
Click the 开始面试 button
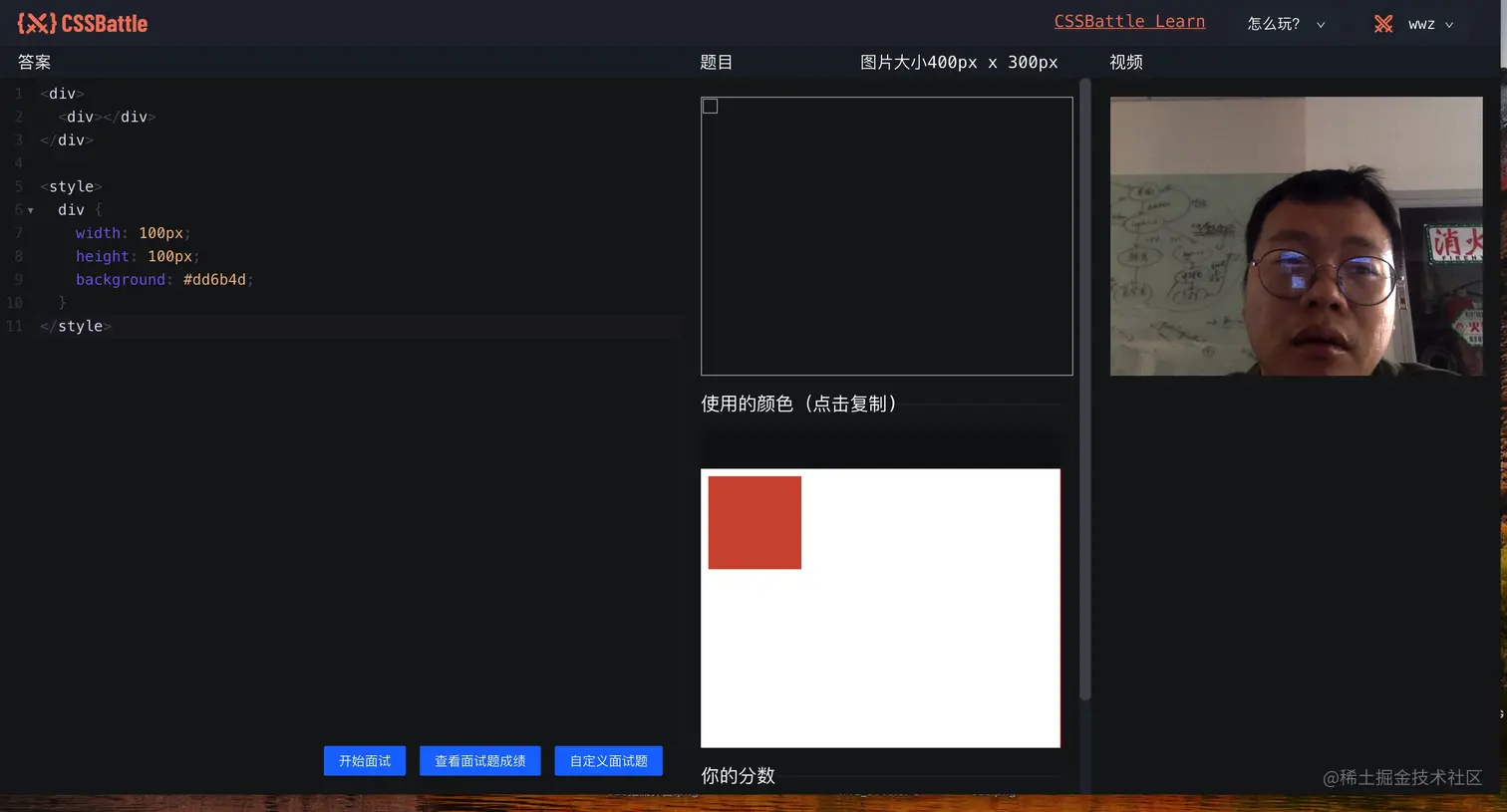(x=364, y=760)
